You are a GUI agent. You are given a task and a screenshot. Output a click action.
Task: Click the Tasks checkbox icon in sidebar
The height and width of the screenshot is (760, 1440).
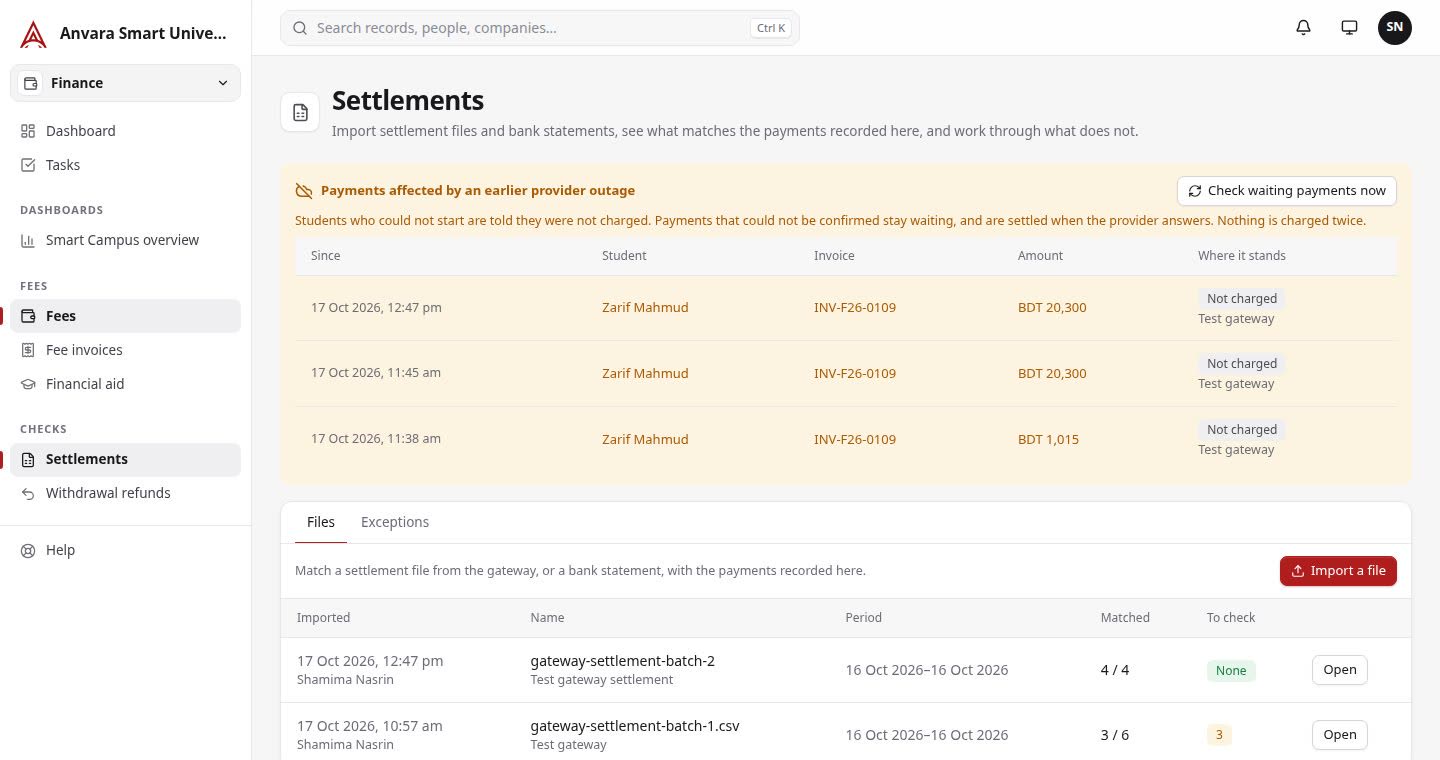(x=28, y=165)
